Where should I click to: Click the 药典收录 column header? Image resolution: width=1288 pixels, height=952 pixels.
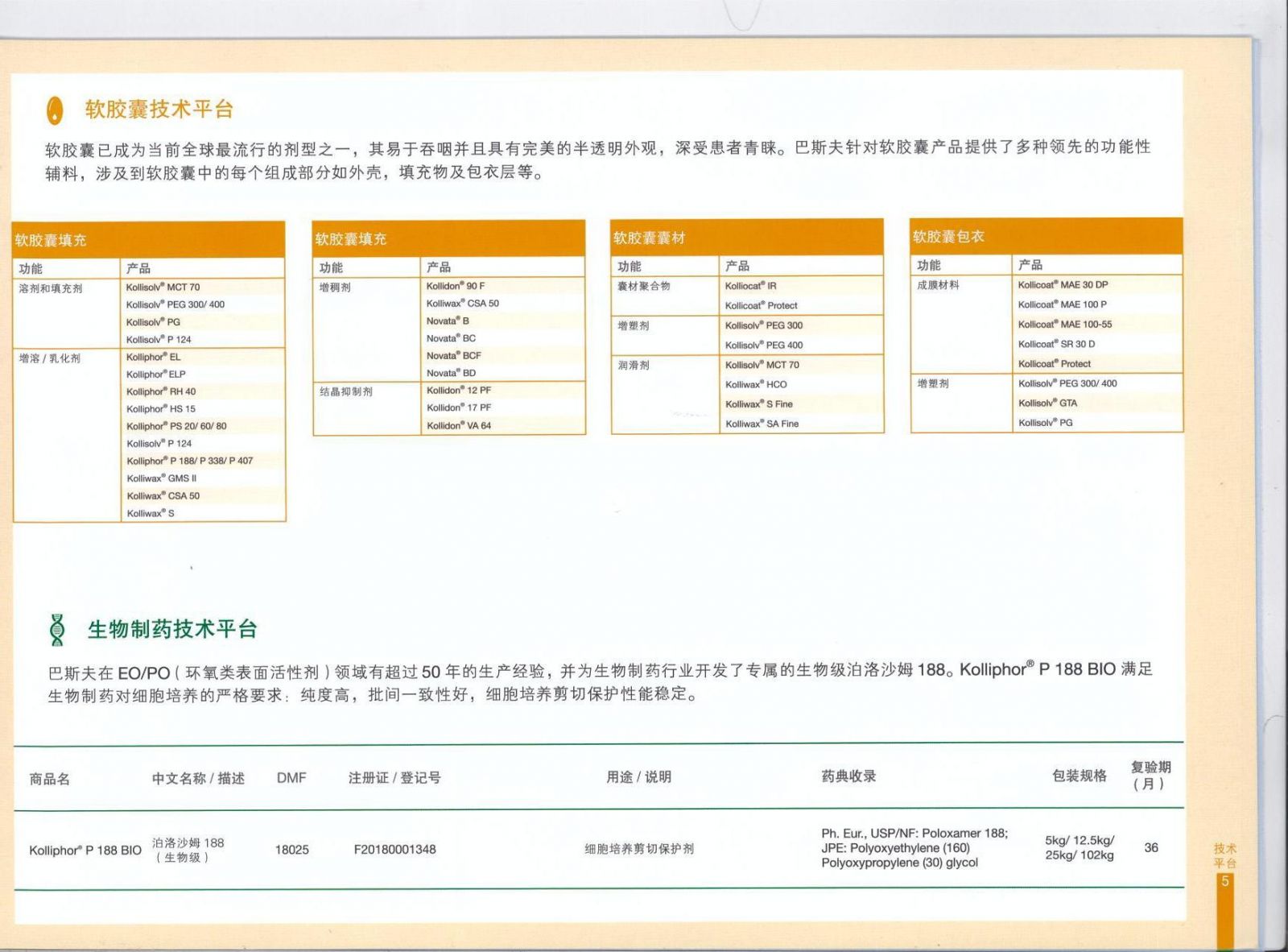[848, 776]
